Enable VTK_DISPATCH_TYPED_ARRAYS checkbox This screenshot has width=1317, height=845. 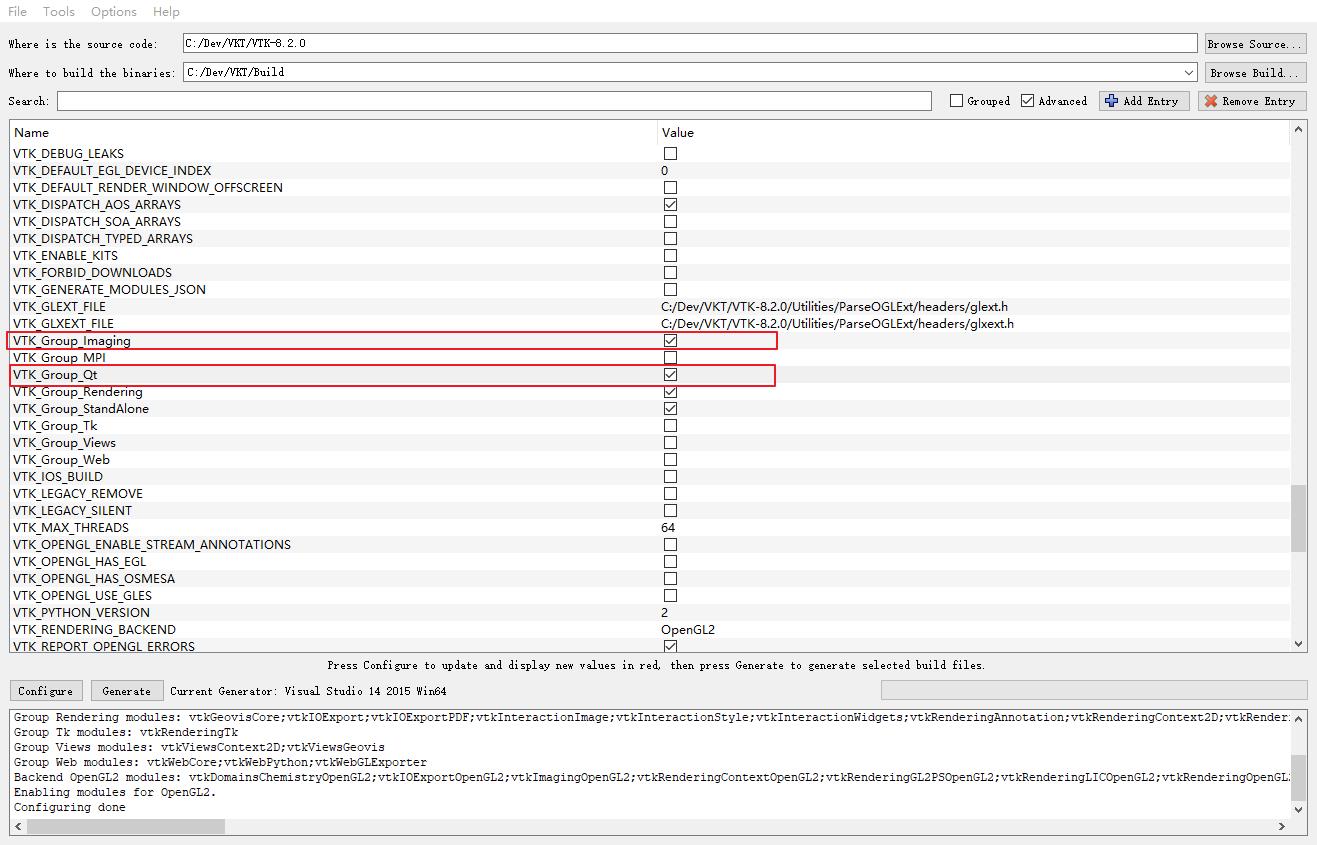[x=670, y=239]
